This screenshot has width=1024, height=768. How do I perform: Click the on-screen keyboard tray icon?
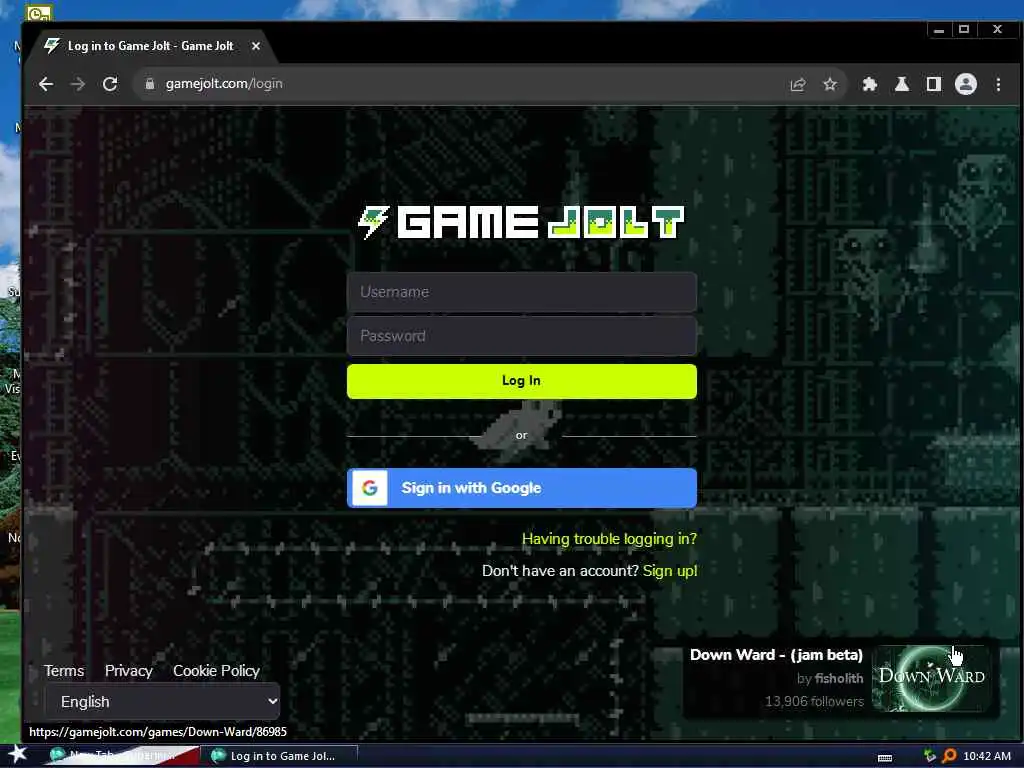click(885, 757)
